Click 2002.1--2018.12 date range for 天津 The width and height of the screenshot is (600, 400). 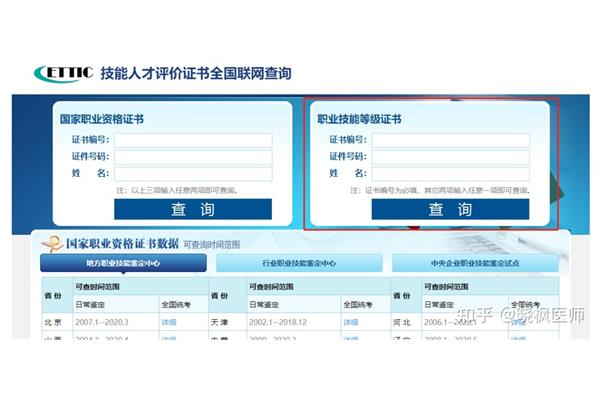tap(278, 322)
